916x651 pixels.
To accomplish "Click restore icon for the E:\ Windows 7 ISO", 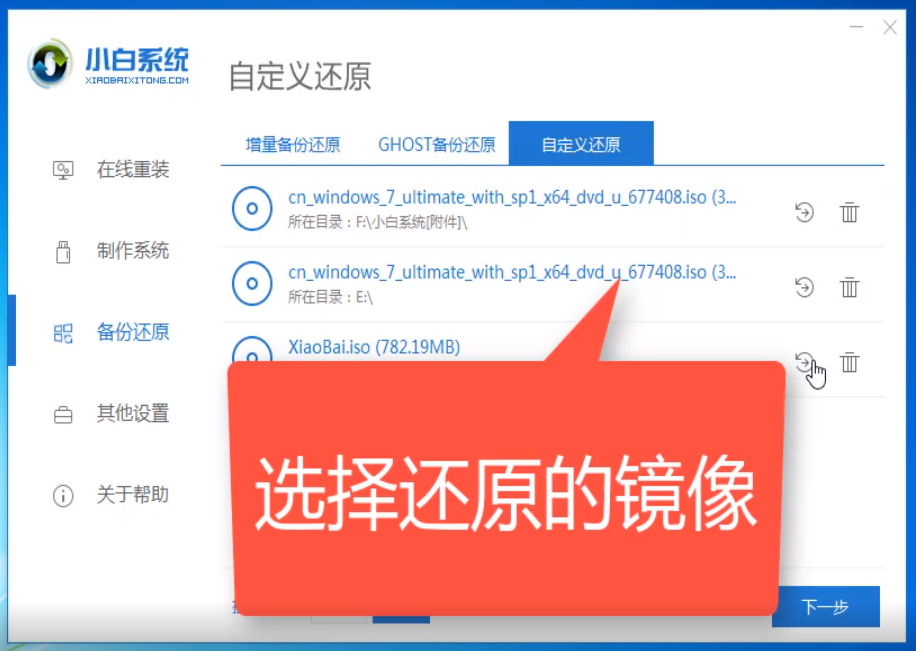I will click(x=804, y=287).
